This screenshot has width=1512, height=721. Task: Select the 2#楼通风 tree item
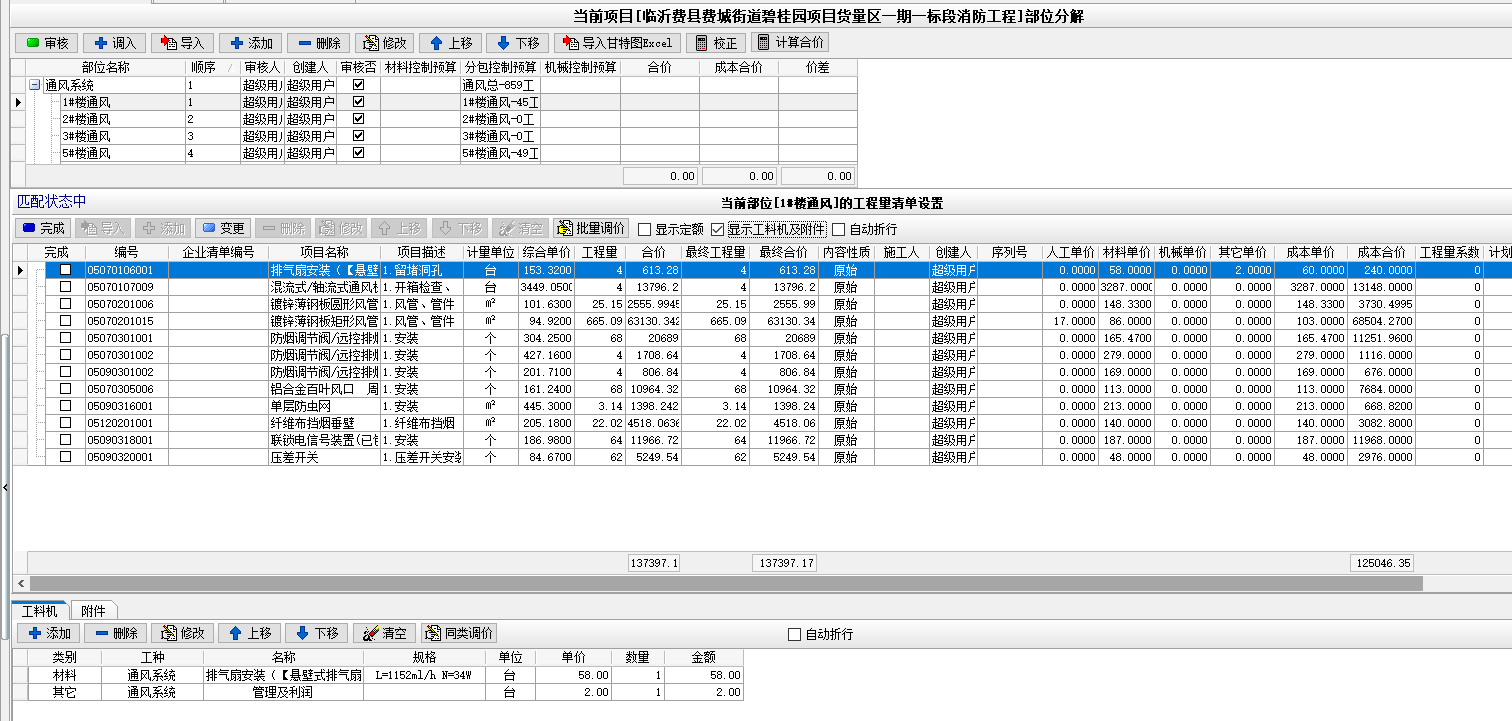tap(86, 119)
